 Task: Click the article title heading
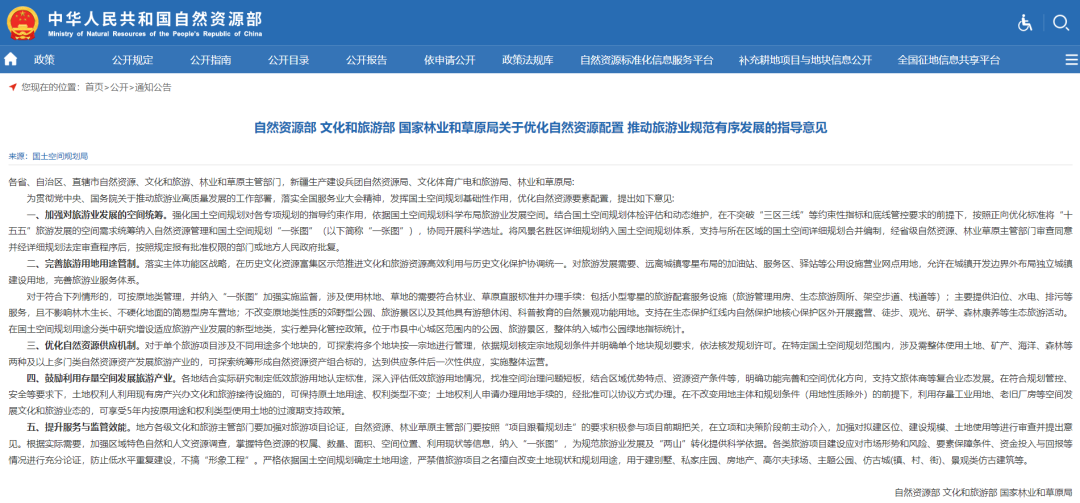click(x=540, y=127)
